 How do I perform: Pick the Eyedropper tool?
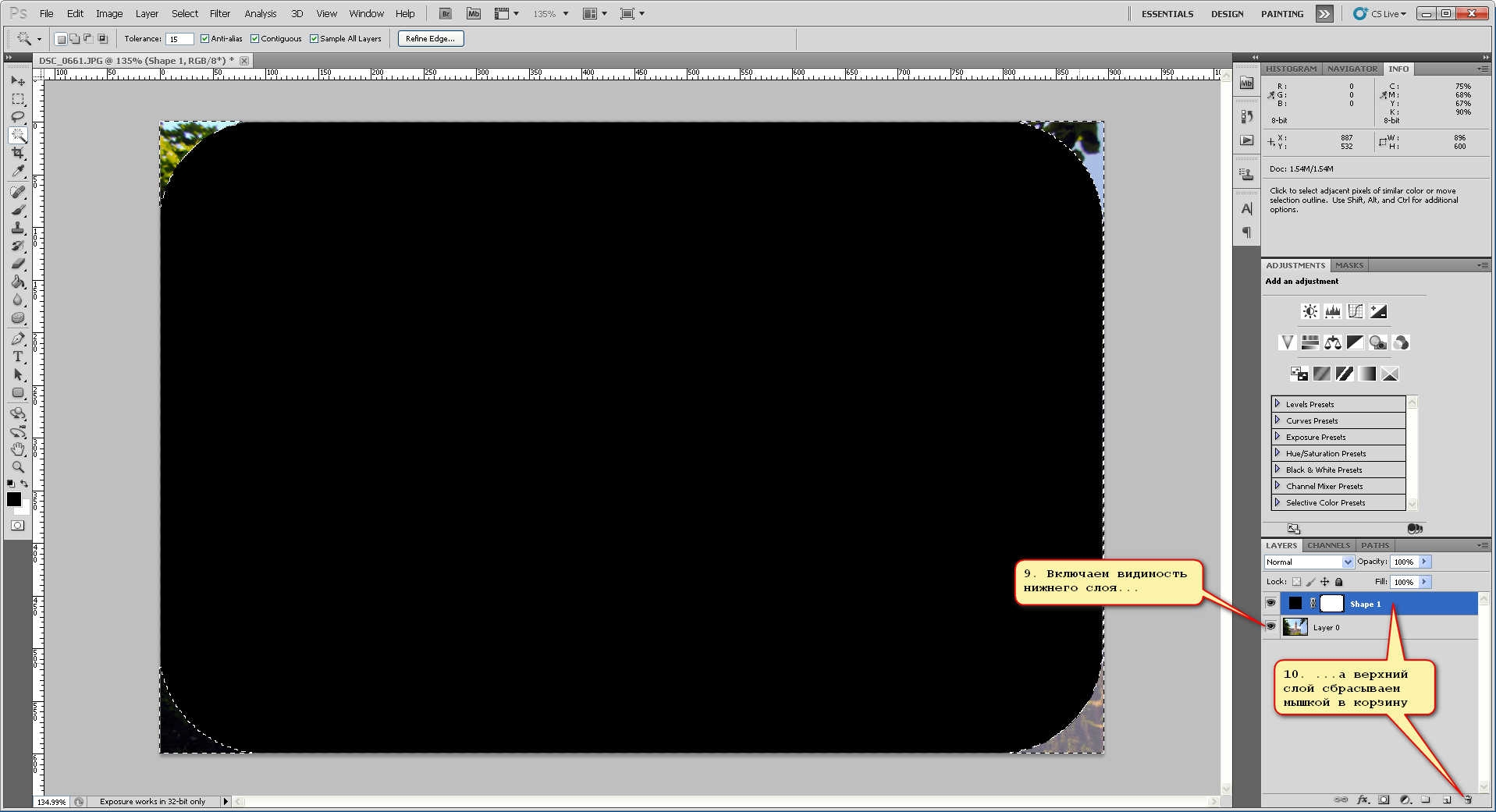[18, 172]
